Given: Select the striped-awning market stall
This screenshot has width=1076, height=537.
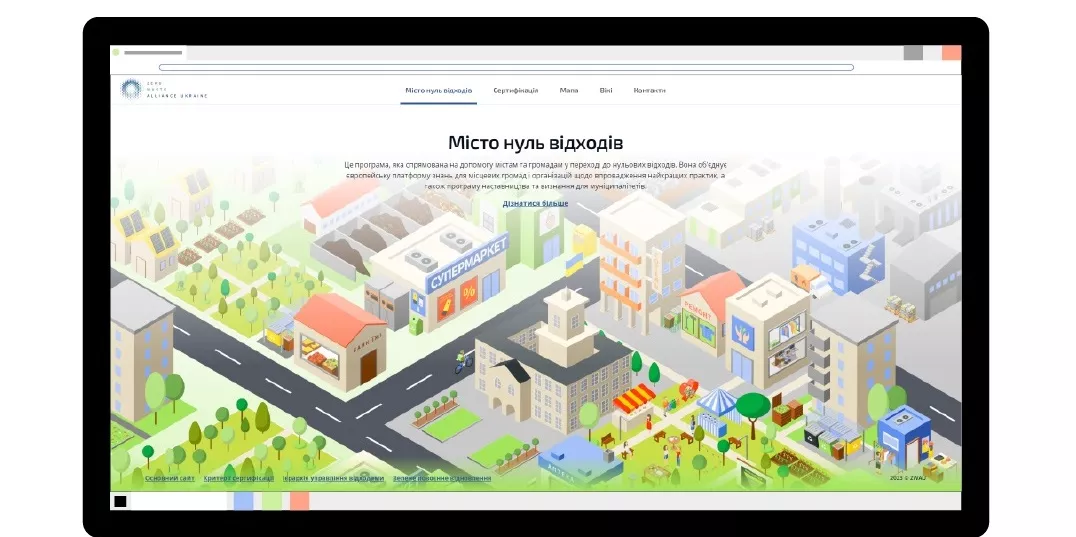Looking at the screenshot, I should pyautogui.click(x=638, y=404).
